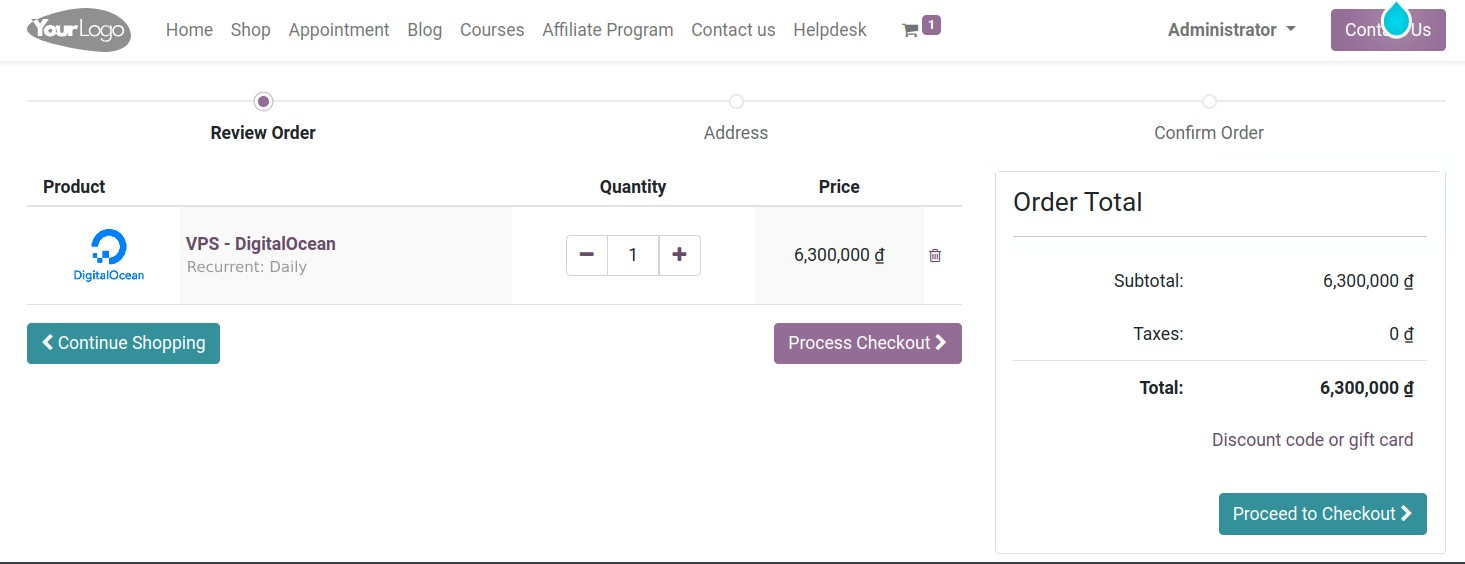Go to the Helpdesk menu item
The image size is (1465, 564).
tap(830, 30)
